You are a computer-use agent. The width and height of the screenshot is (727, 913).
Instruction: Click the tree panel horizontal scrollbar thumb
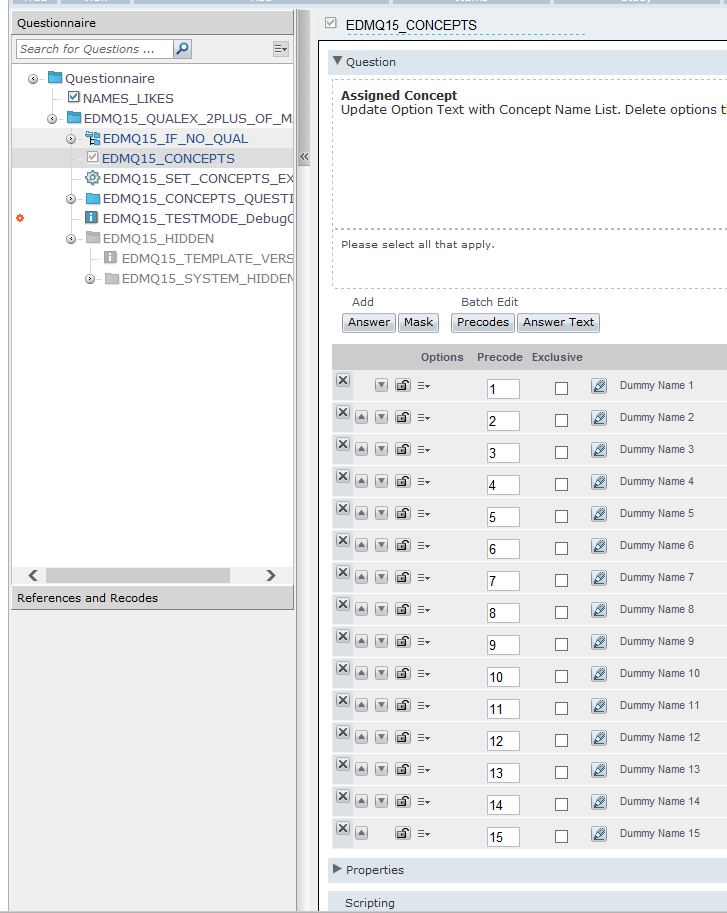click(138, 575)
